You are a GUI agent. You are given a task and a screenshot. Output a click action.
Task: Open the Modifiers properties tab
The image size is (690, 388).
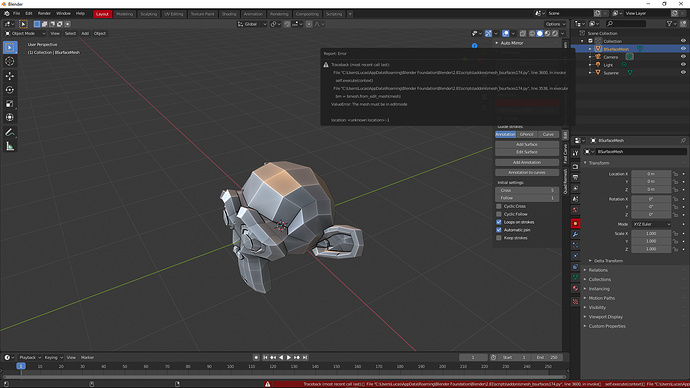[x=575, y=234]
